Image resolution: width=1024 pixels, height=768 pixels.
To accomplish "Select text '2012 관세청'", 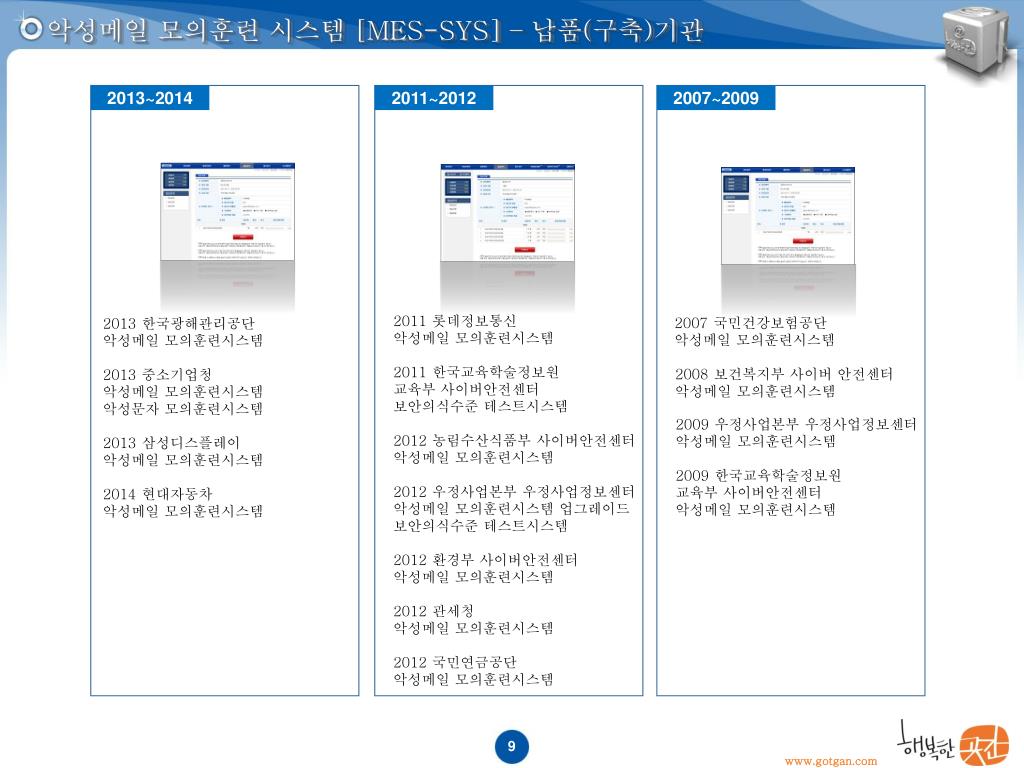I will [434, 611].
